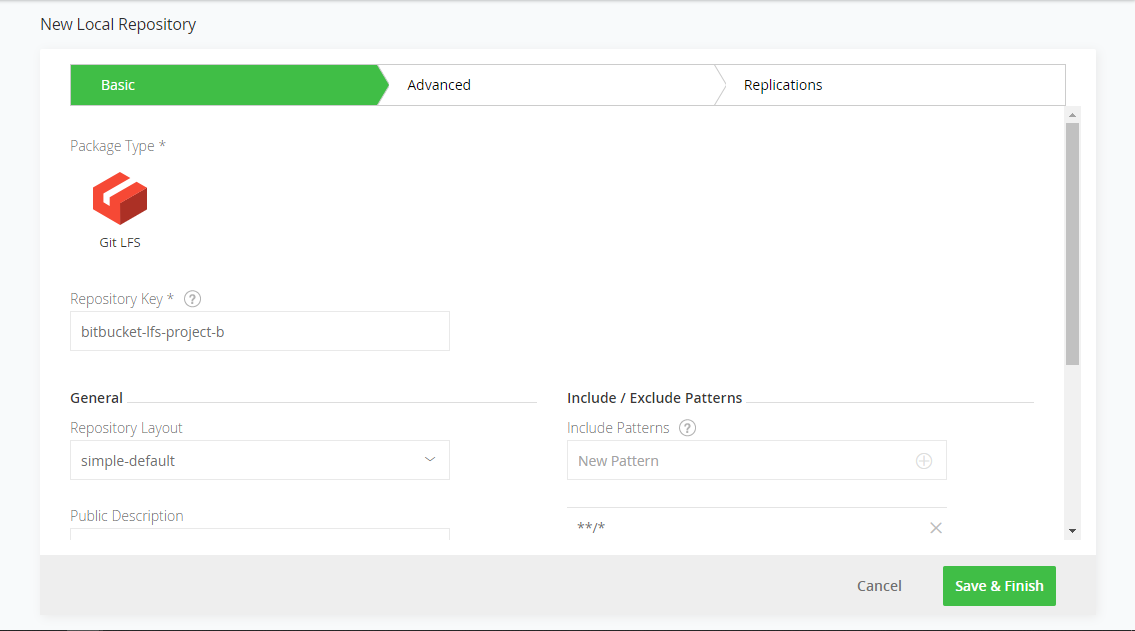Viewport: 1135px width, 631px height.
Task: Go to the Replications tab
Action: click(x=890, y=85)
